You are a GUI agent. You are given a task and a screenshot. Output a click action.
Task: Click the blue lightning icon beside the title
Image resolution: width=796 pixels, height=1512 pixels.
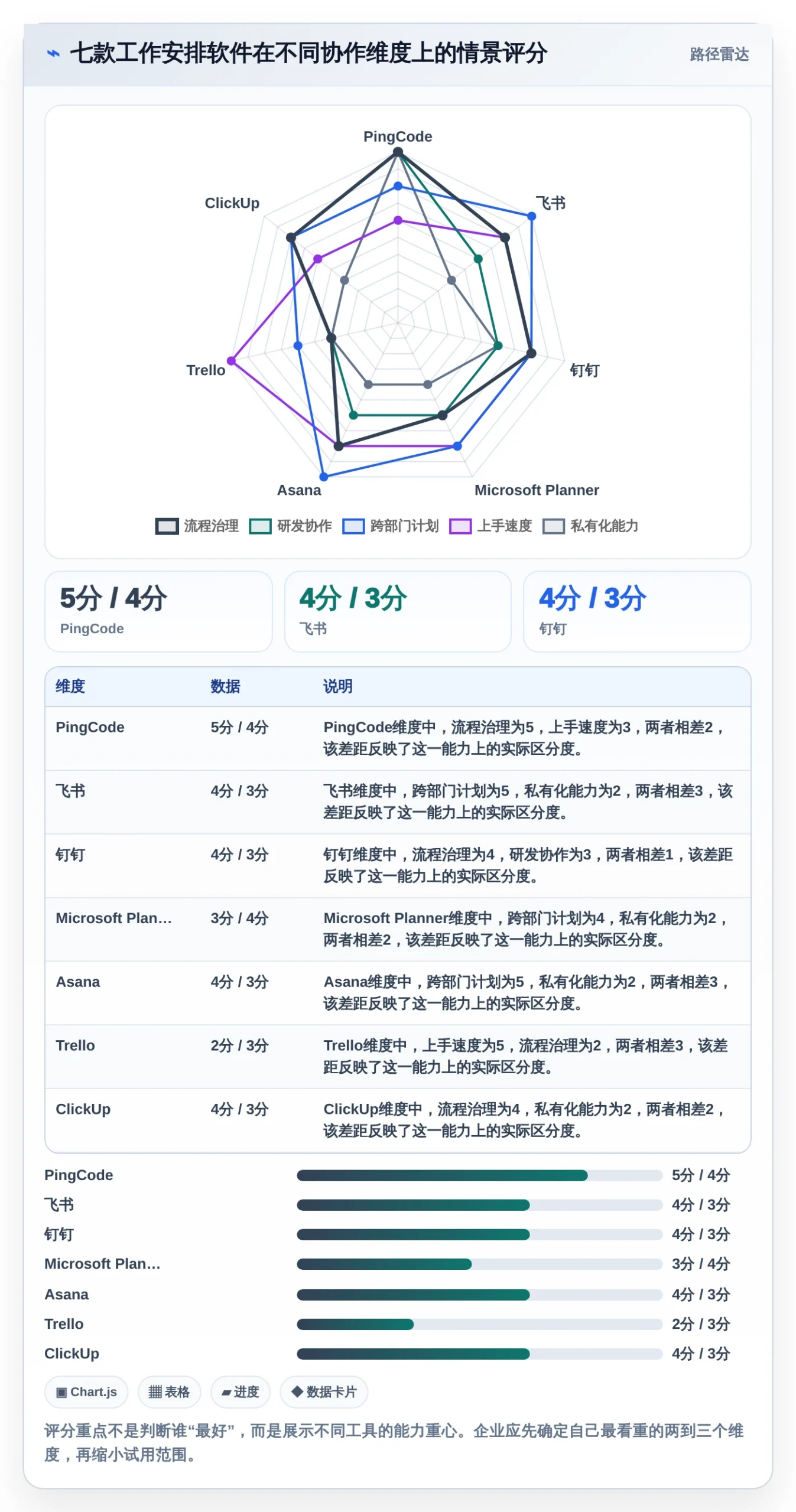pos(53,54)
